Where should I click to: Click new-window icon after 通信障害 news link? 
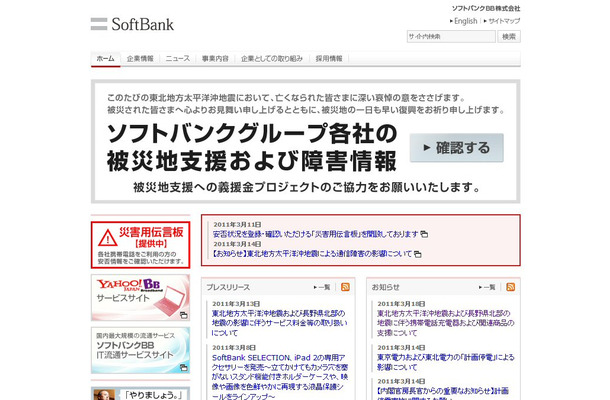[417, 254]
